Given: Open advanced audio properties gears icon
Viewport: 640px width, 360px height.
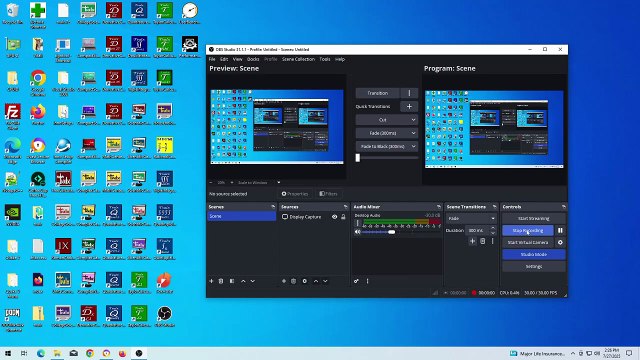Looking at the screenshot, I should tap(356, 281).
